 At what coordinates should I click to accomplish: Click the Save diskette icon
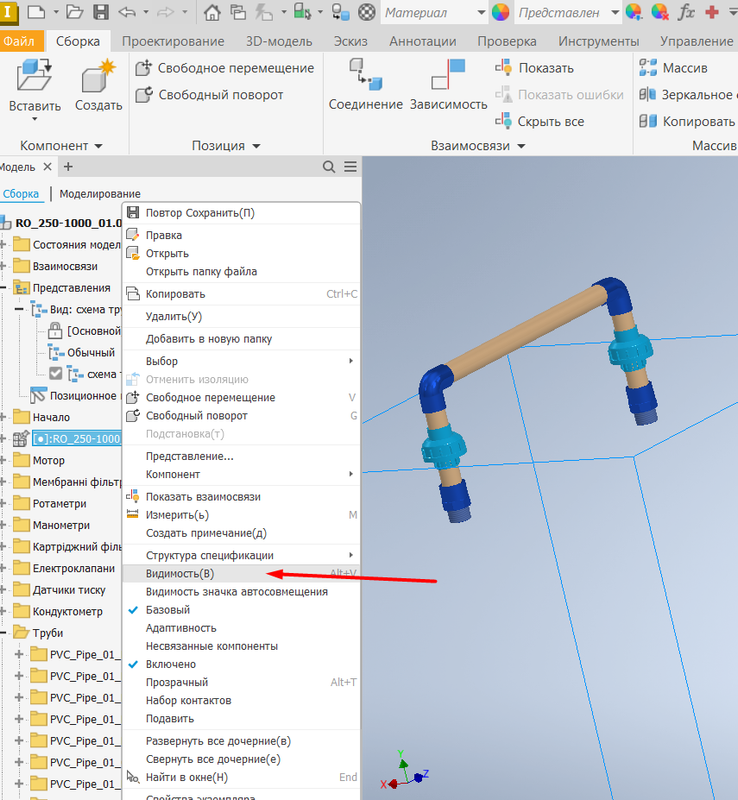(101, 12)
